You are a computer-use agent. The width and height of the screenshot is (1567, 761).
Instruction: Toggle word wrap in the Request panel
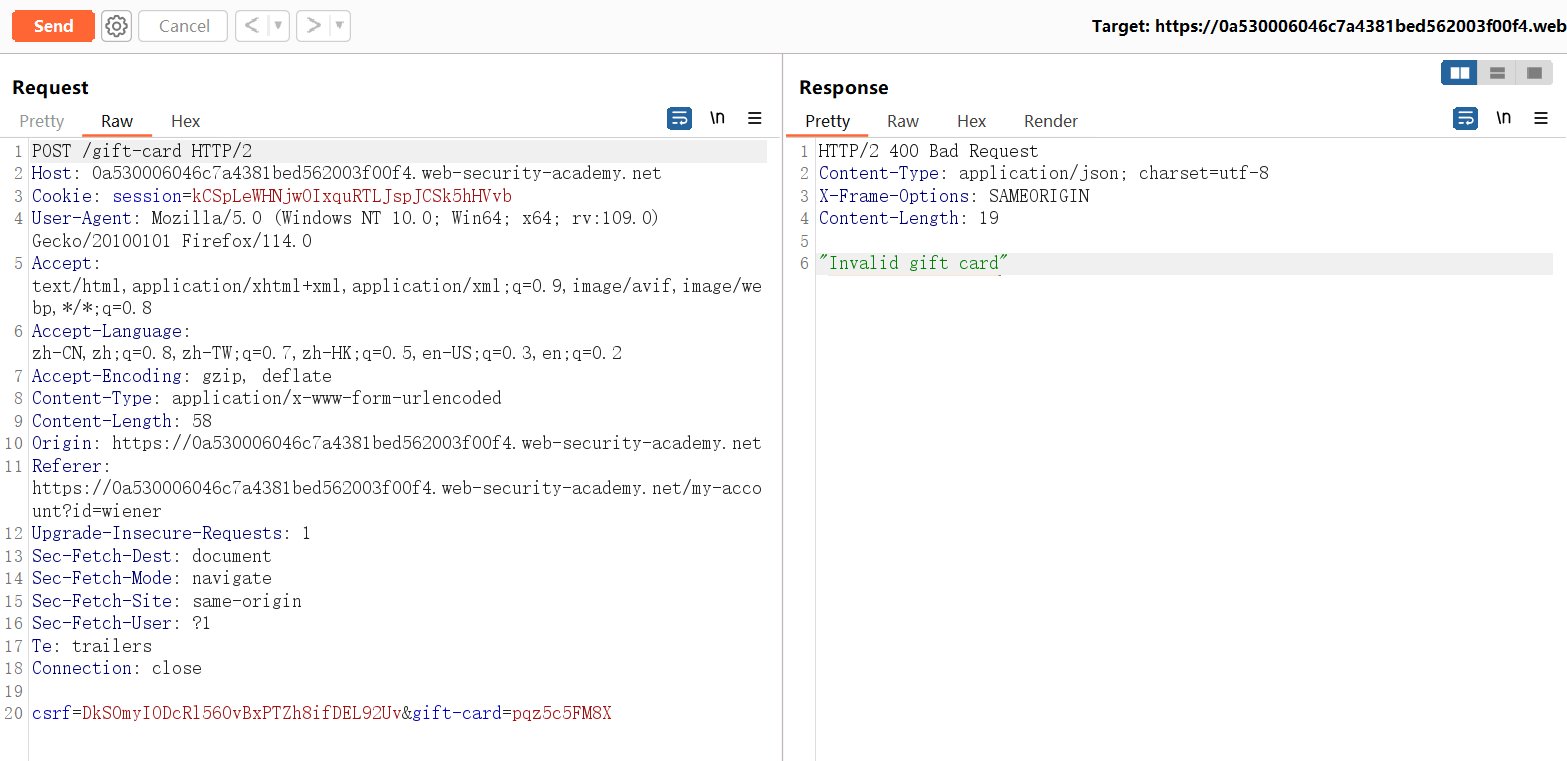[x=679, y=119]
